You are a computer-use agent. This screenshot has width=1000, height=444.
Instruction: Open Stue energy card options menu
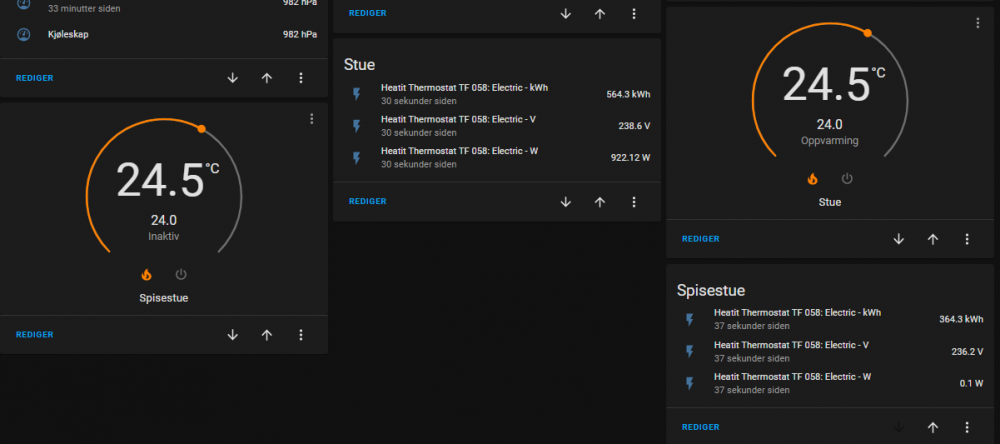[x=634, y=201]
